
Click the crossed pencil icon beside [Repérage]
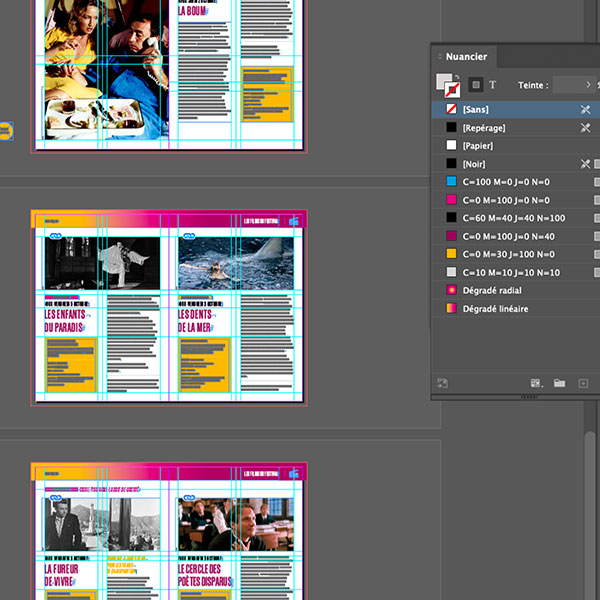[x=585, y=128]
